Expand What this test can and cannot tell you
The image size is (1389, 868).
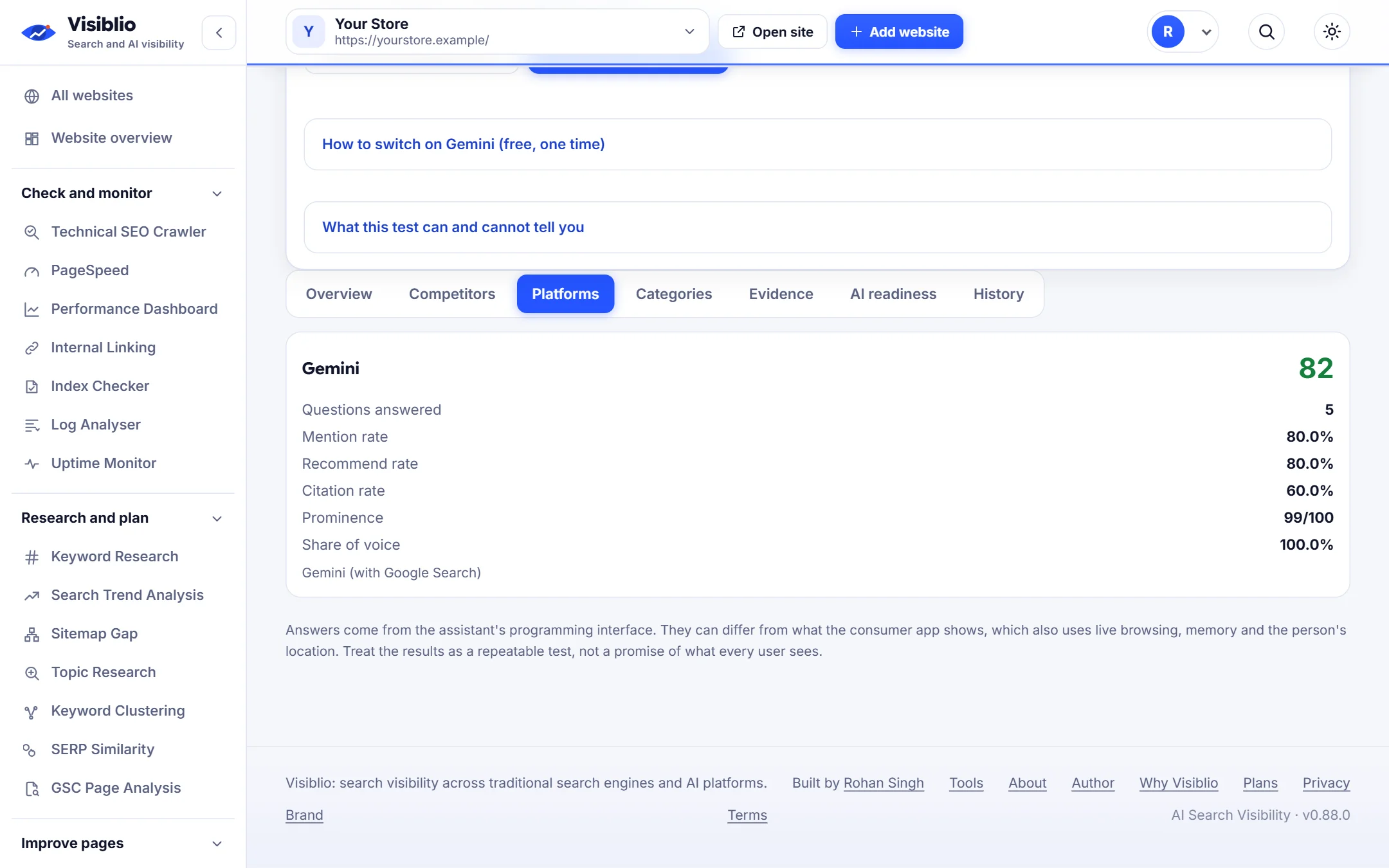(x=817, y=227)
